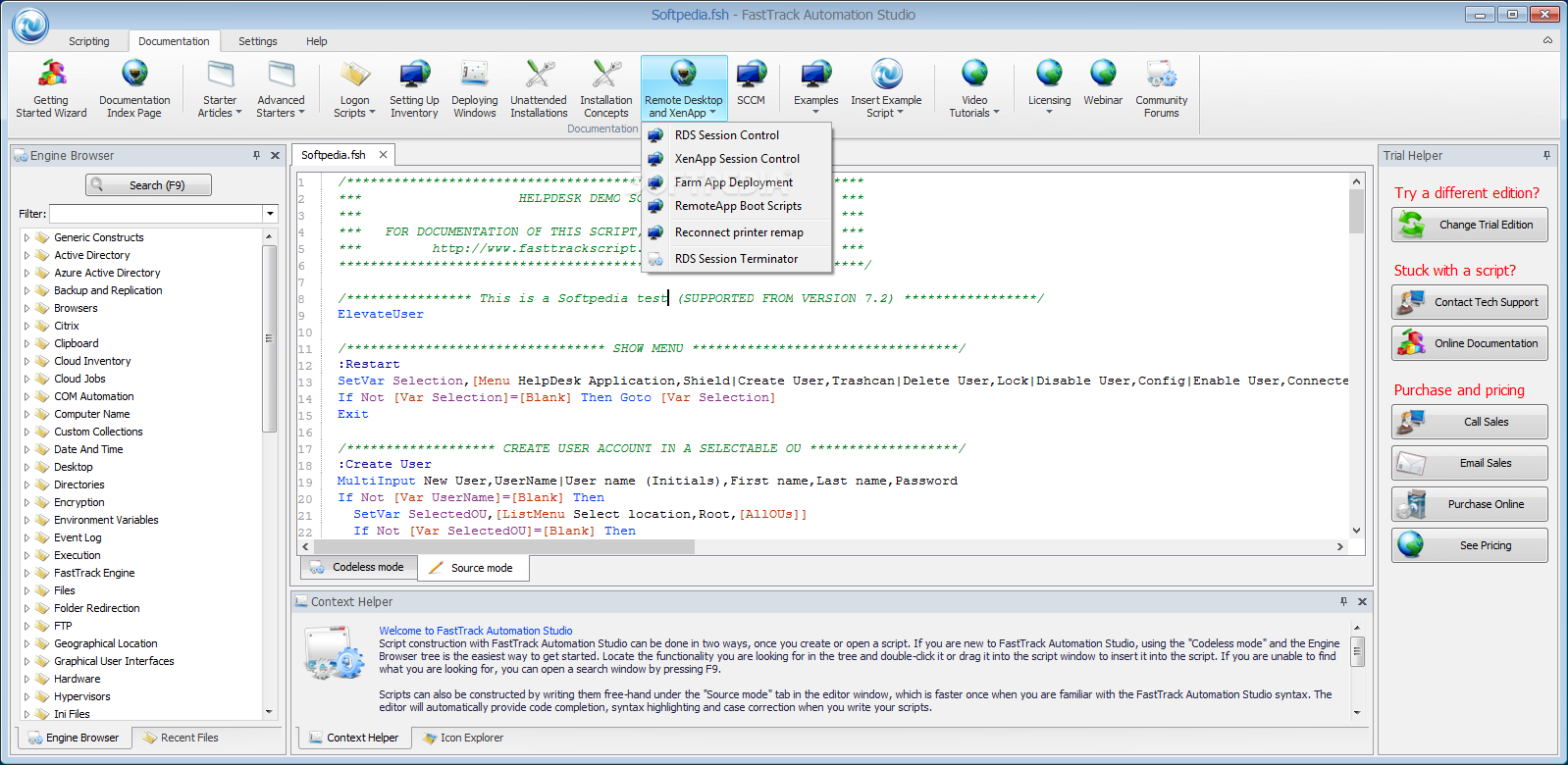Click the See Pricing button

(x=1469, y=545)
